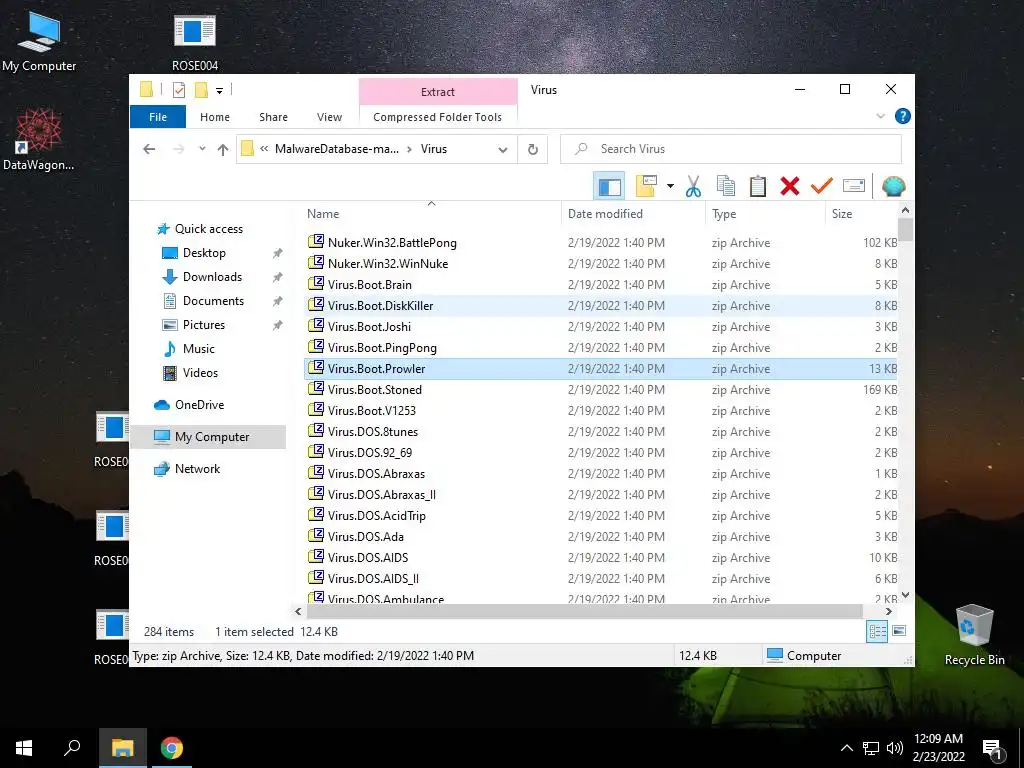1024x768 pixels.
Task: Switch to the Home ribbon tab
Action: click(x=215, y=117)
